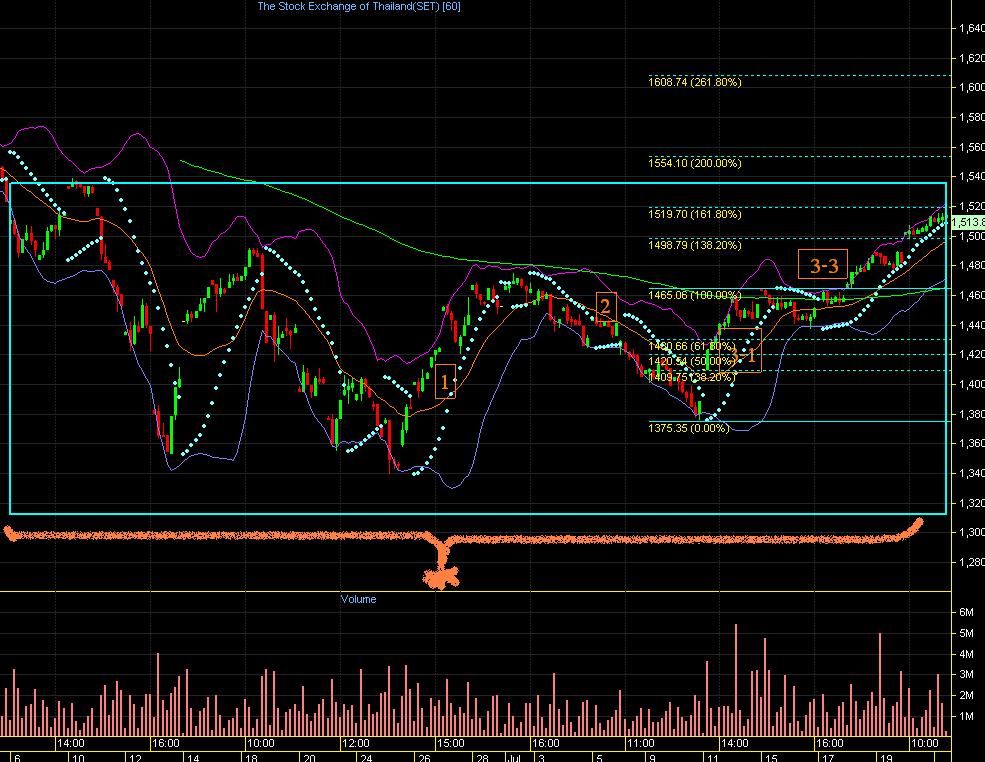Click the 1,620 price axis label

click(x=971, y=58)
